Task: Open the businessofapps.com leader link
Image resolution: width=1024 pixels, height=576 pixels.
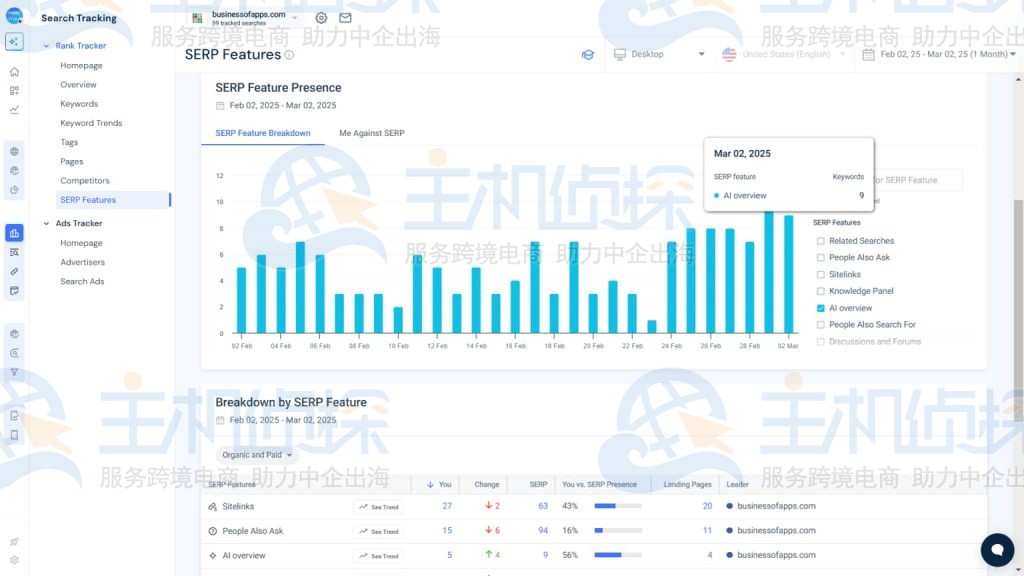Action: (778, 506)
